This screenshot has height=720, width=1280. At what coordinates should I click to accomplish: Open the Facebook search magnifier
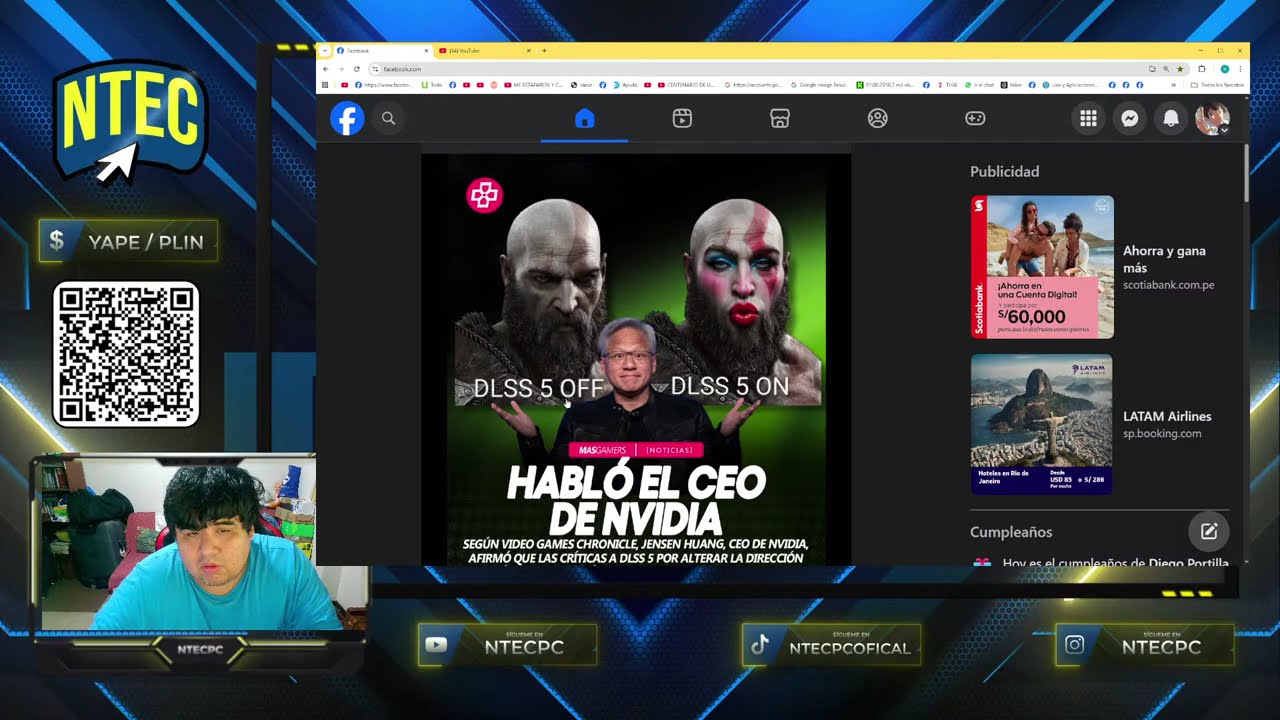(x=388, y=119)
